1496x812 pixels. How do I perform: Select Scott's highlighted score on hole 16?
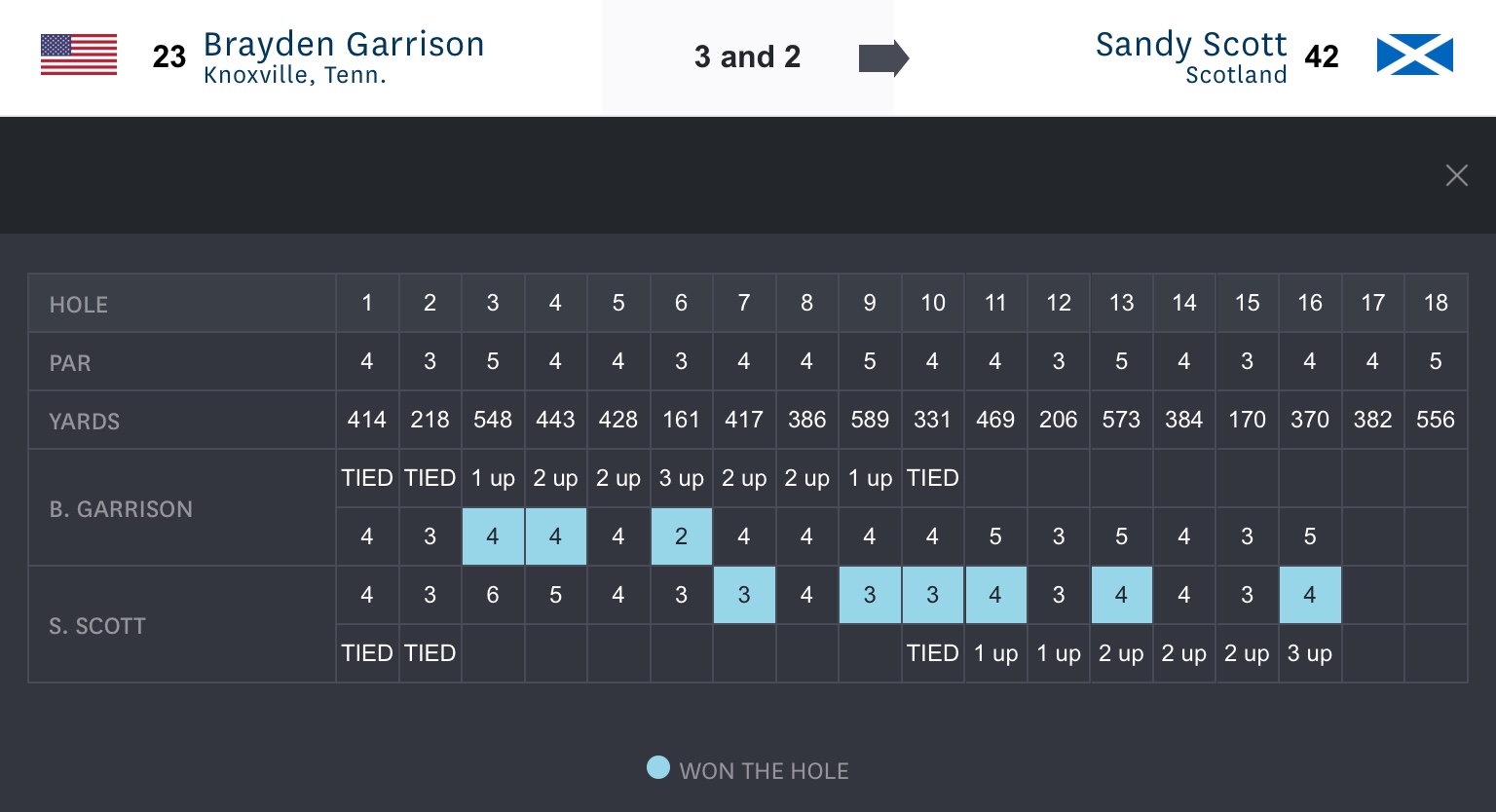(x=1309, y=595)
